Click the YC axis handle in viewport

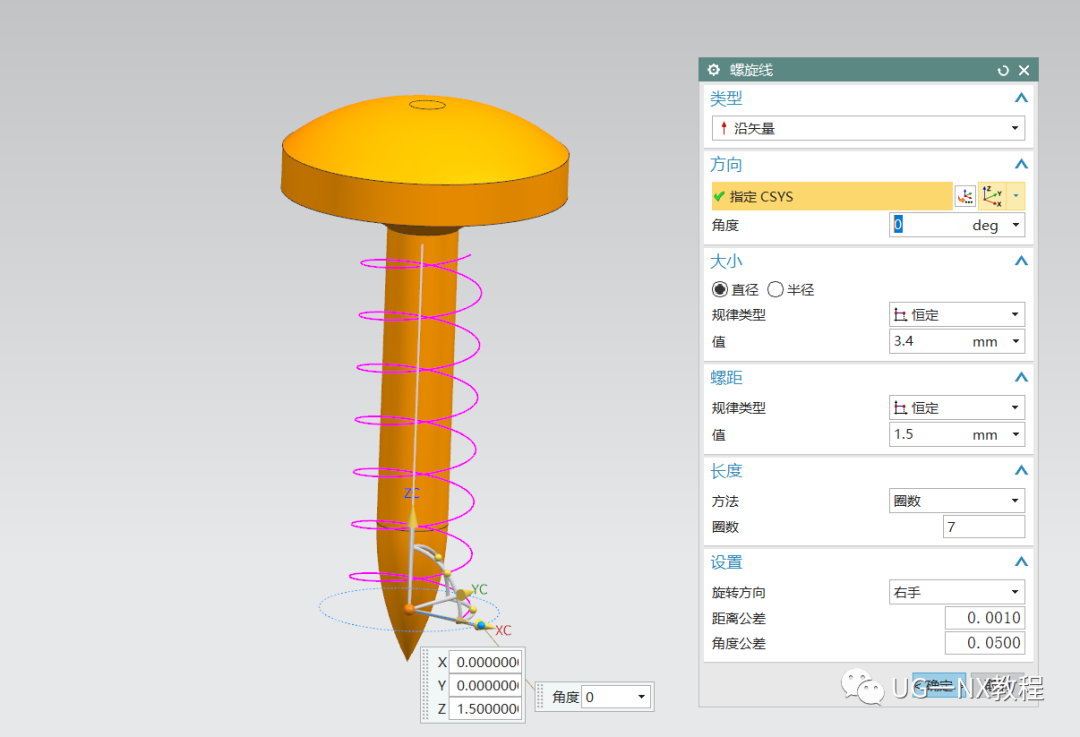(x=463, y=594)
